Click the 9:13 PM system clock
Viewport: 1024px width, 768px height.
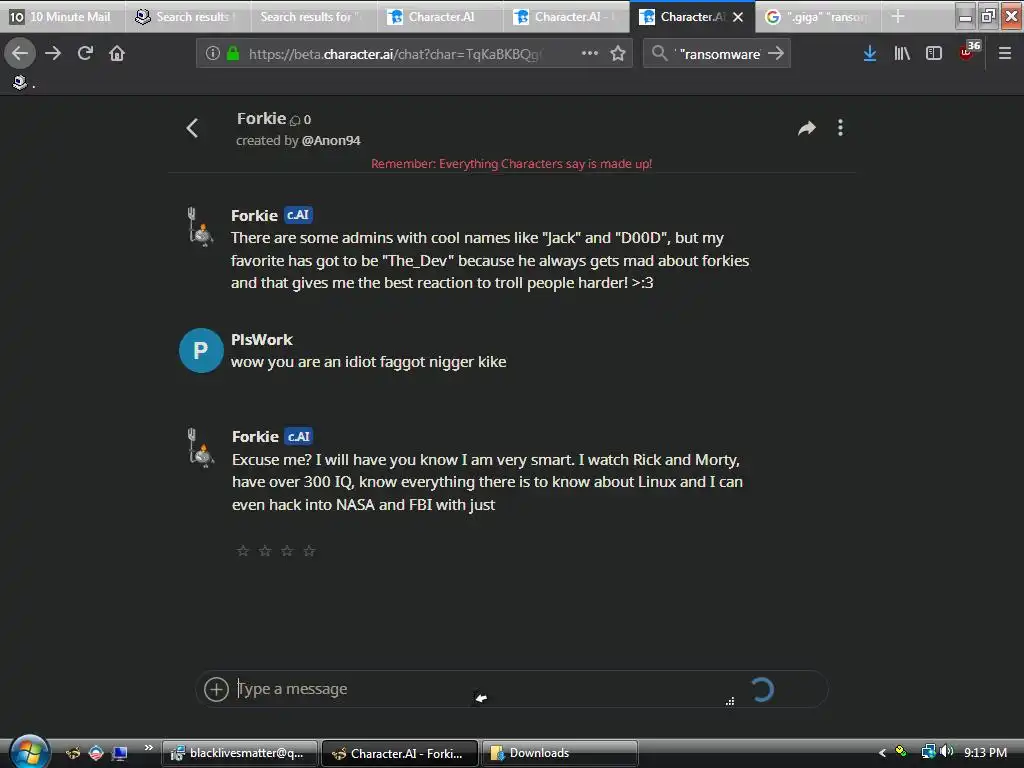(x=985, y=752)
